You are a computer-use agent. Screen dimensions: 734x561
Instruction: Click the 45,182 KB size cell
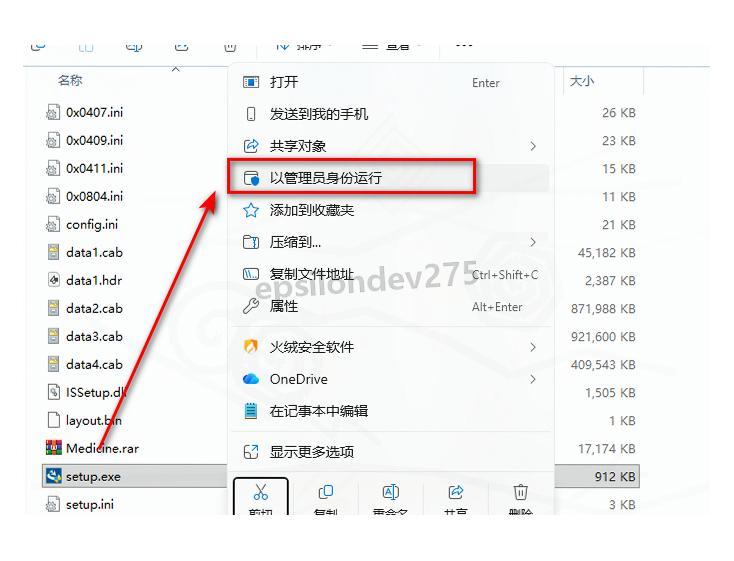click(x=607, y=253)
